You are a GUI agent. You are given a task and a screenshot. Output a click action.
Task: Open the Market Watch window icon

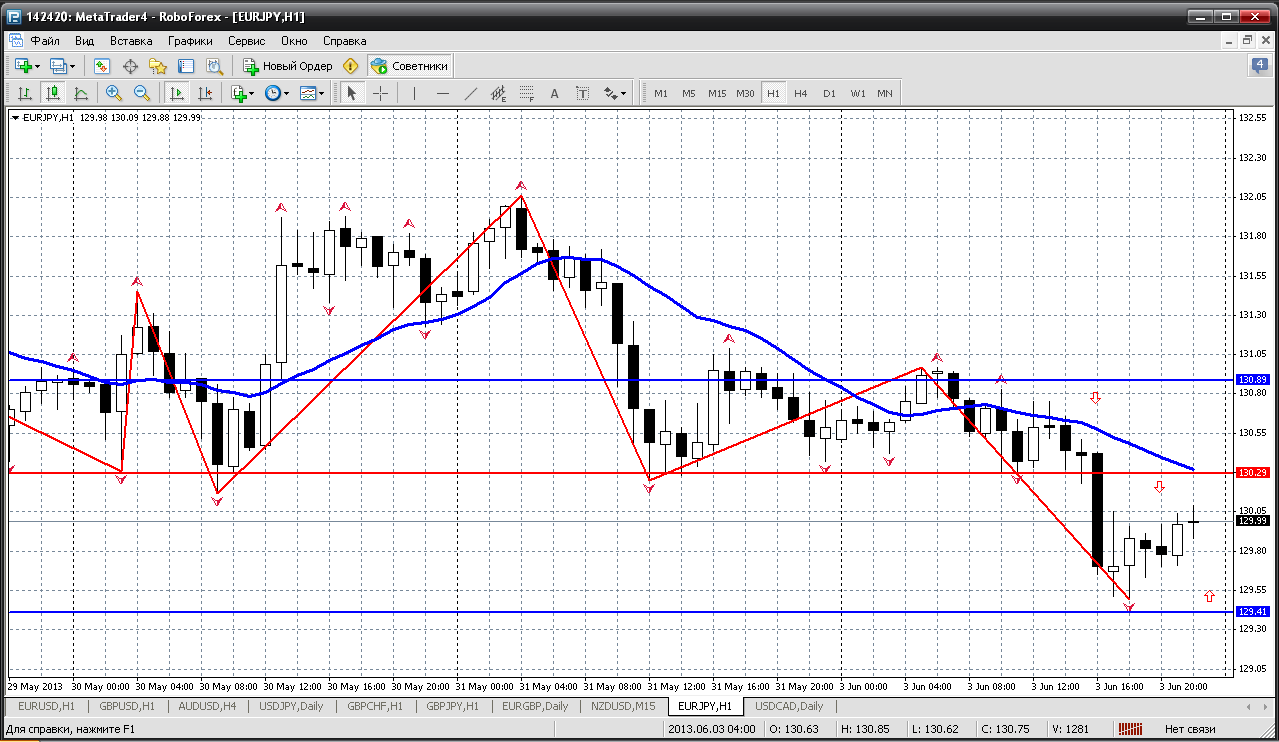(x=102, y=66)
